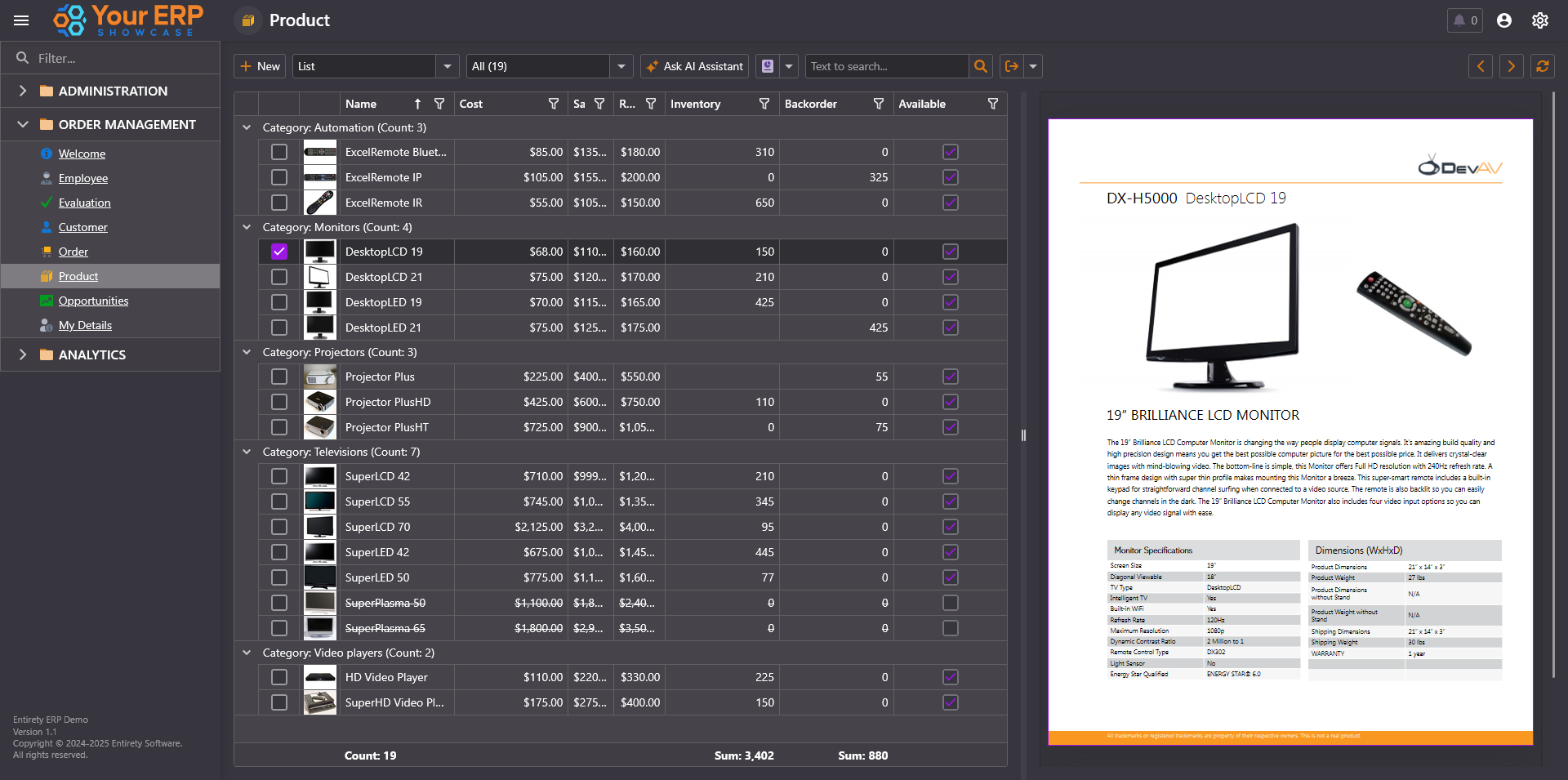Go to previous record arrow
The image size is (1568, 780).
click(x=1480, y=66)
